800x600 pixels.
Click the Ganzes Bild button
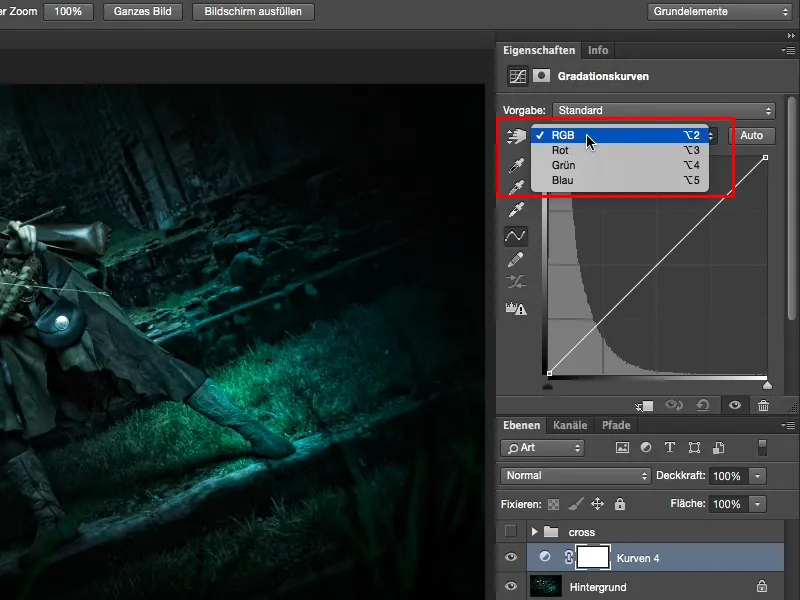(142, 11)
